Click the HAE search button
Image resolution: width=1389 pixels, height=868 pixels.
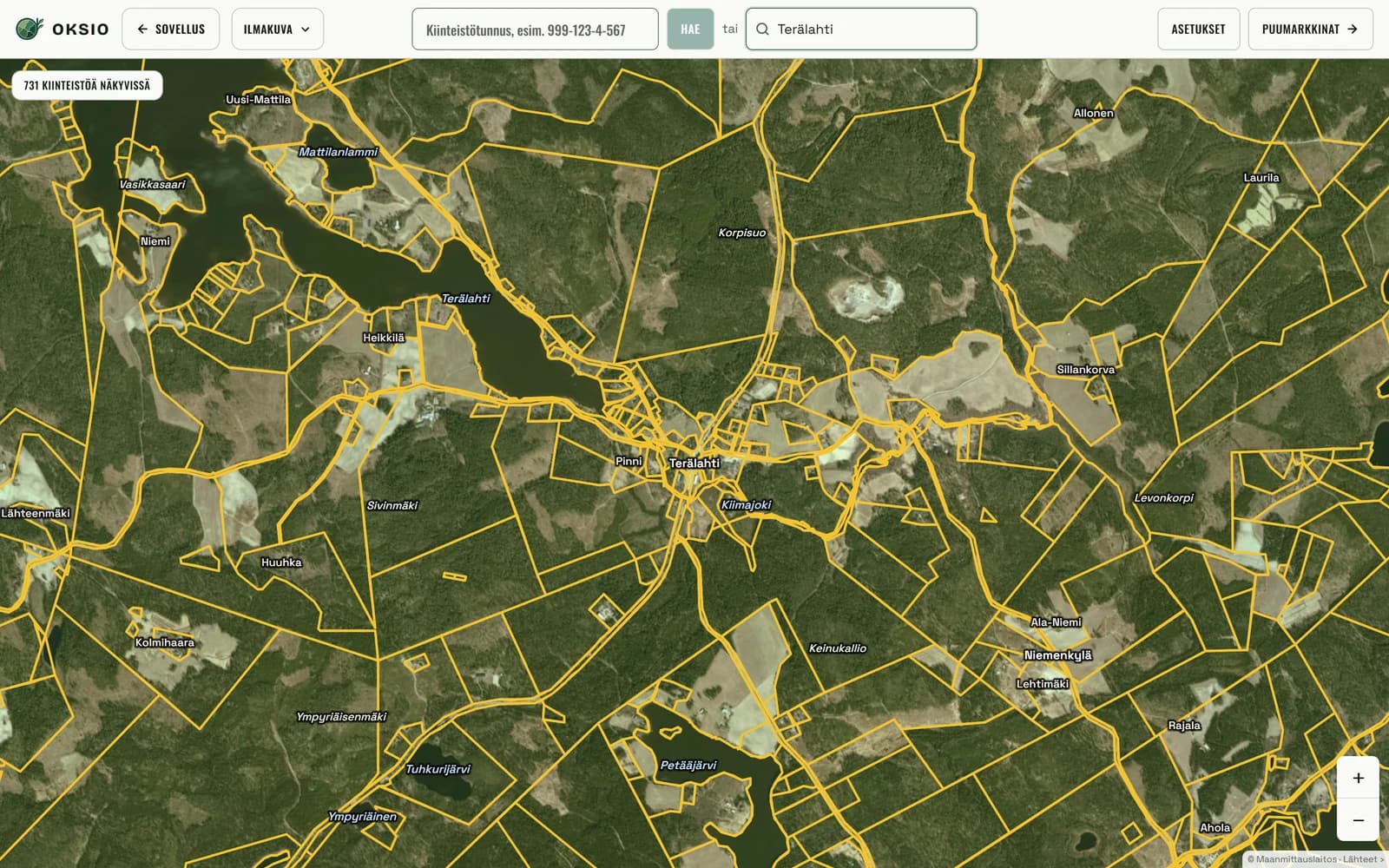pyautogui.click(x=690, y=30)
